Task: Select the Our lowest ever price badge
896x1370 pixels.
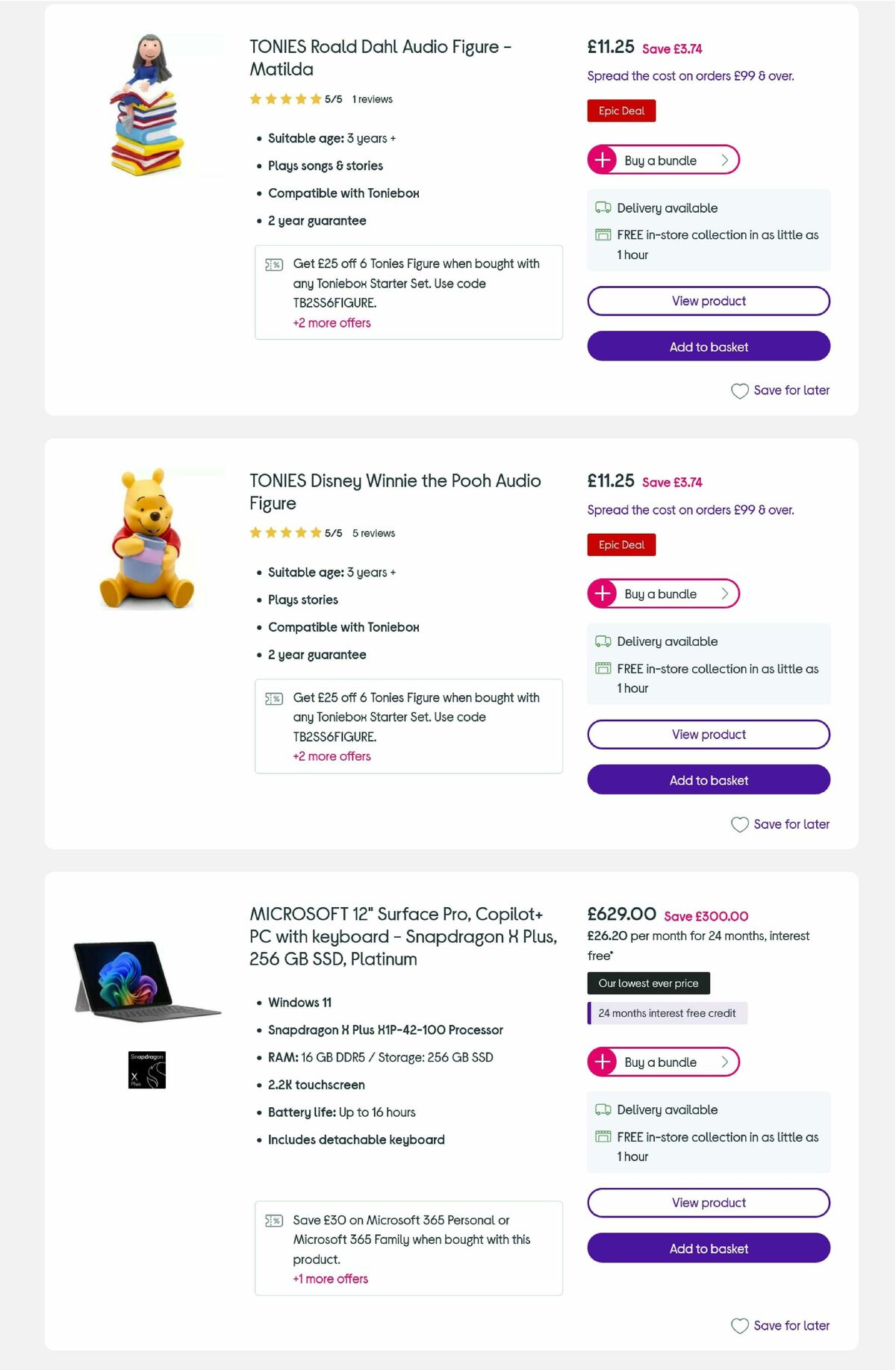Action: pyautogui.click(x=649, y=983)
